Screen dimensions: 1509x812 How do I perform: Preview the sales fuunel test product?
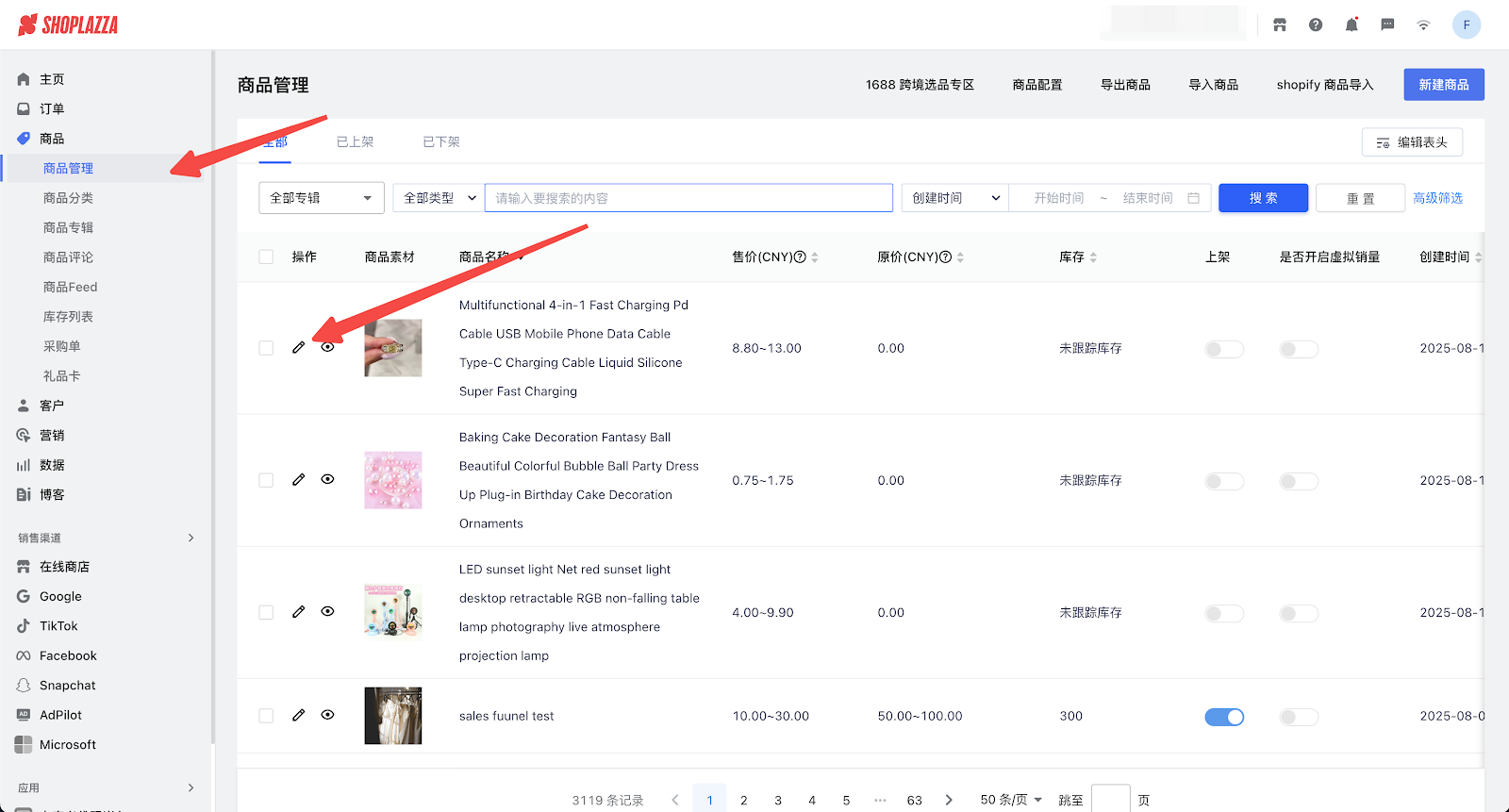[327, 715]
